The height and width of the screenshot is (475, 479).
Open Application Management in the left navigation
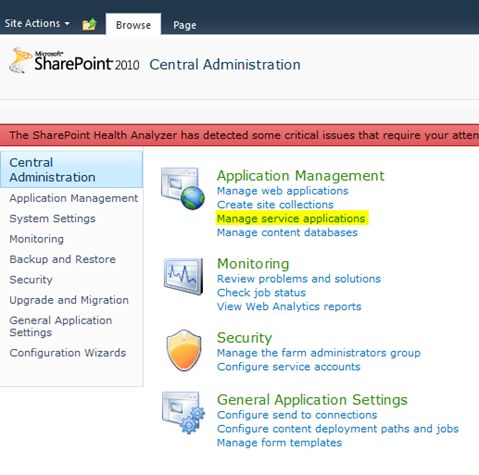(x=74, y=198)
